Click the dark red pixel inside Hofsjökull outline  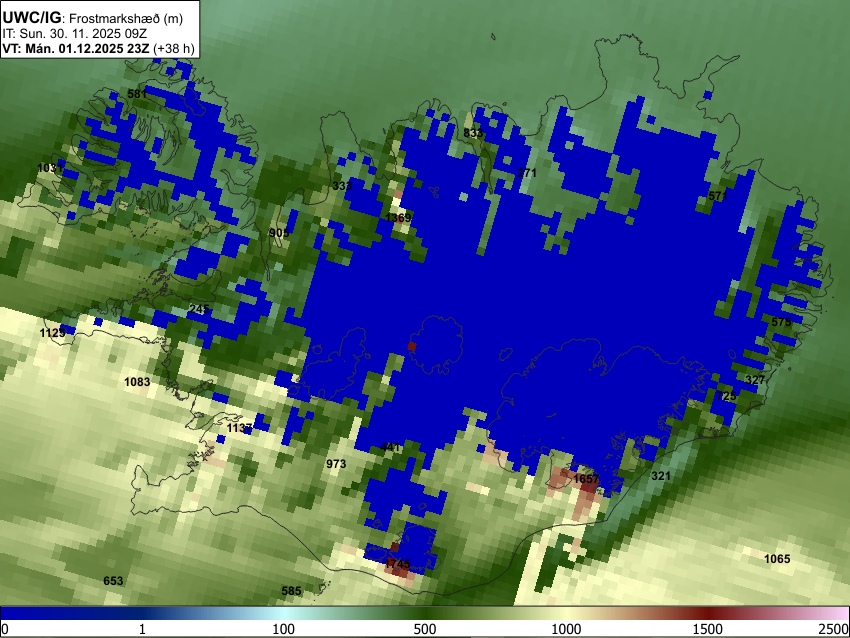click(412, 346)
